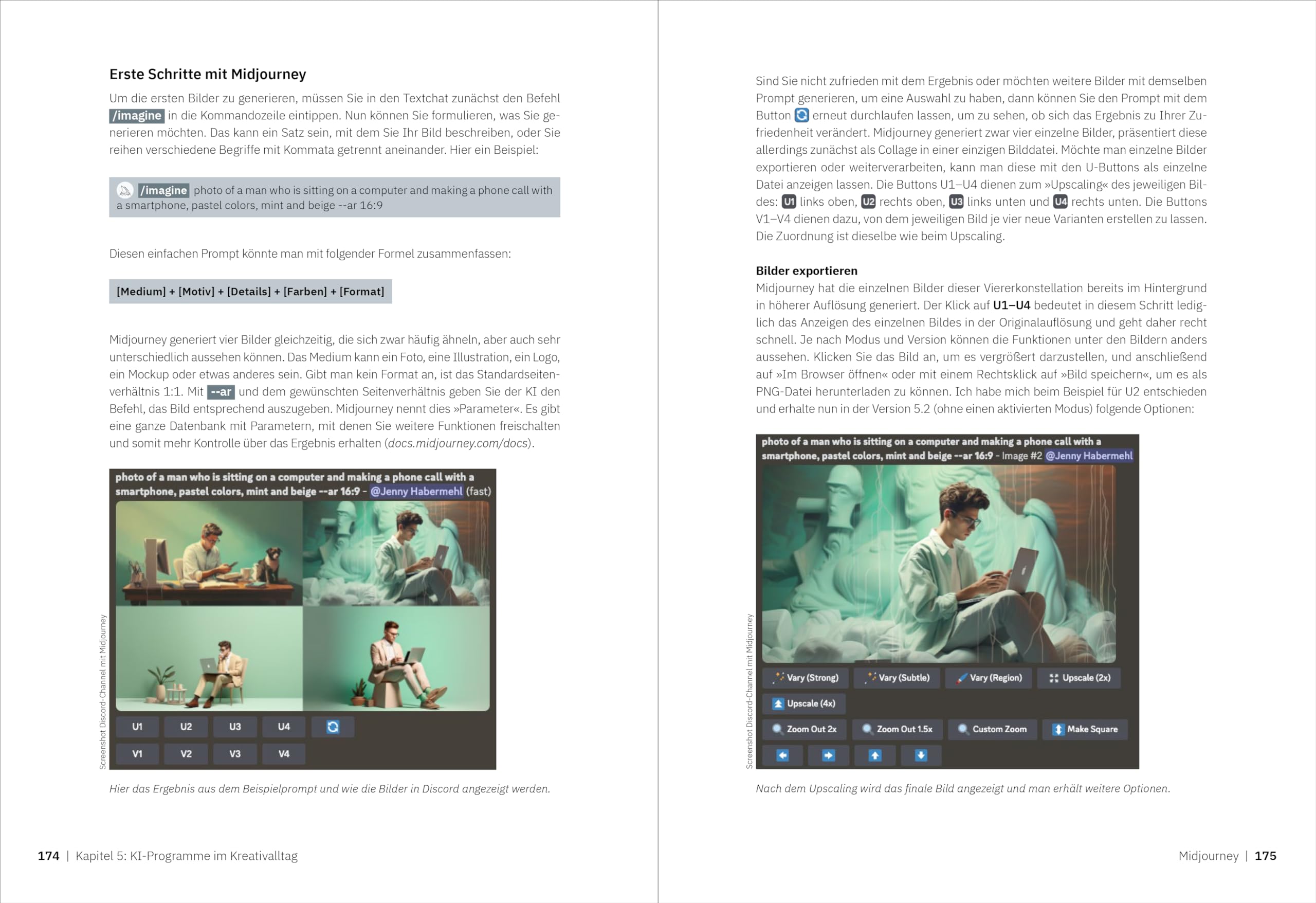Click the up-arrow icon on Upscale (4x)
Image resolution: width=1316 pixels, height=903 pixels.
click(x=778, y=703)
